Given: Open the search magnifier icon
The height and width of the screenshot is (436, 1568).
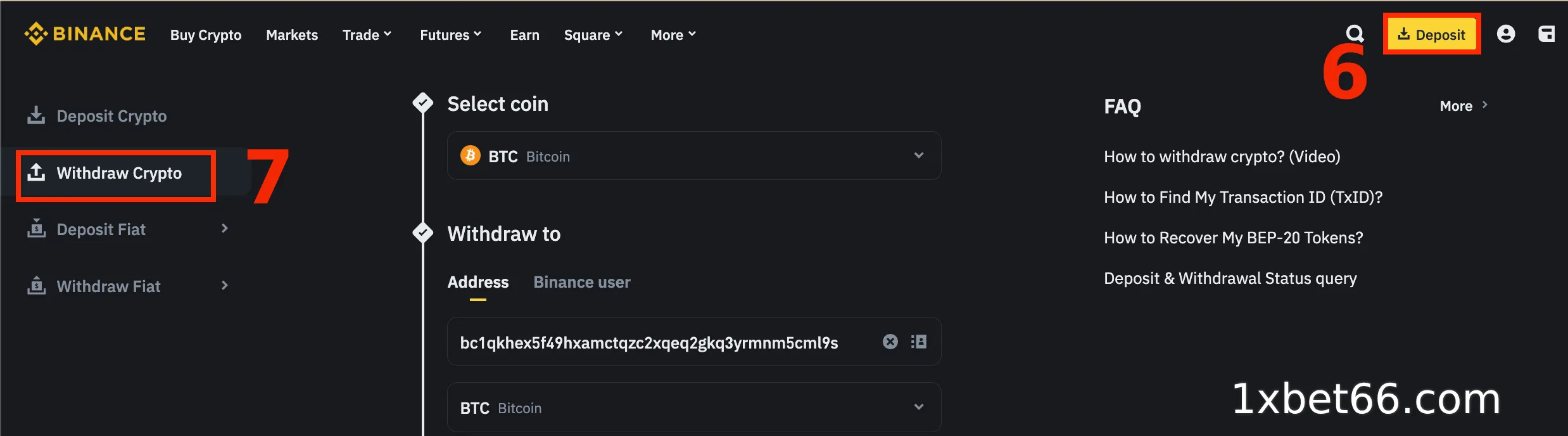Looking at the screenshot, I should coord(1354,34).
